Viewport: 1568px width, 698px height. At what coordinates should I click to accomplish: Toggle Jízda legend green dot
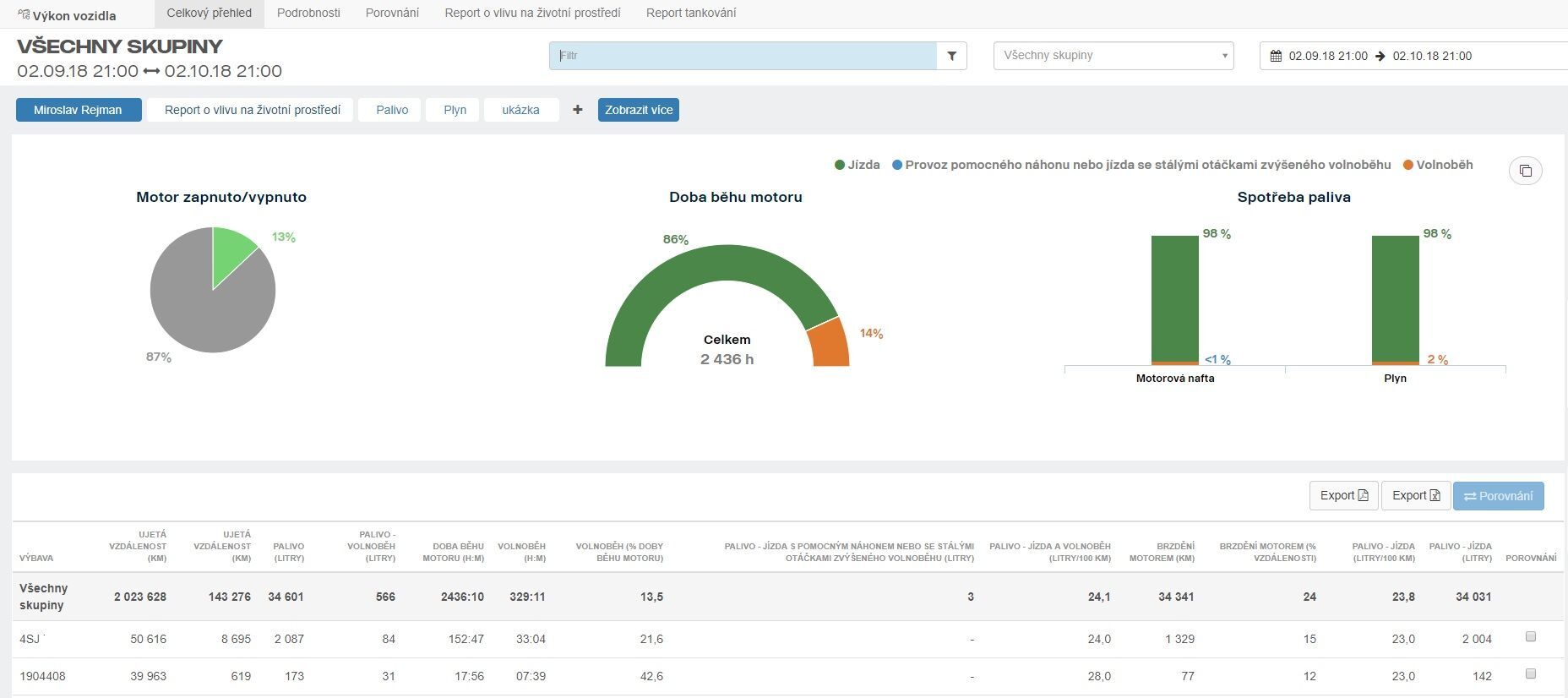840,165
